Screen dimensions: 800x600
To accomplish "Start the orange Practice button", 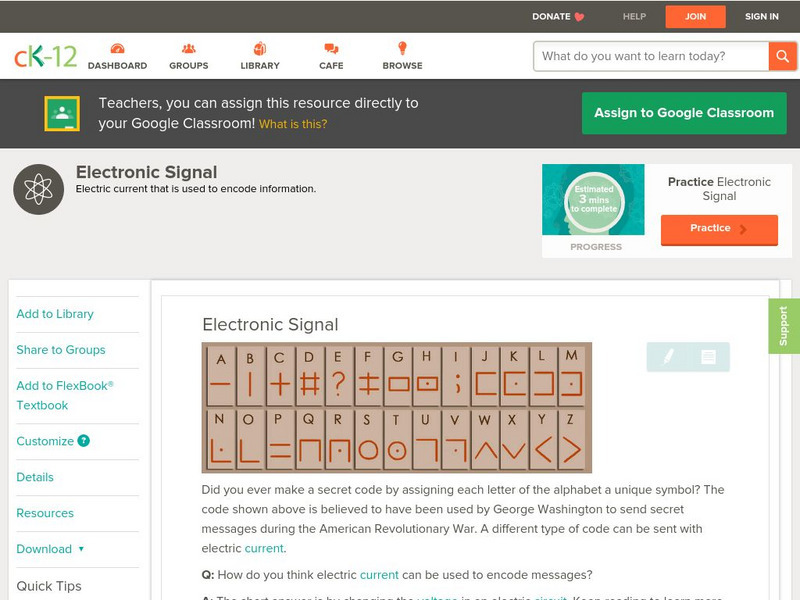I will click(718, 229).
